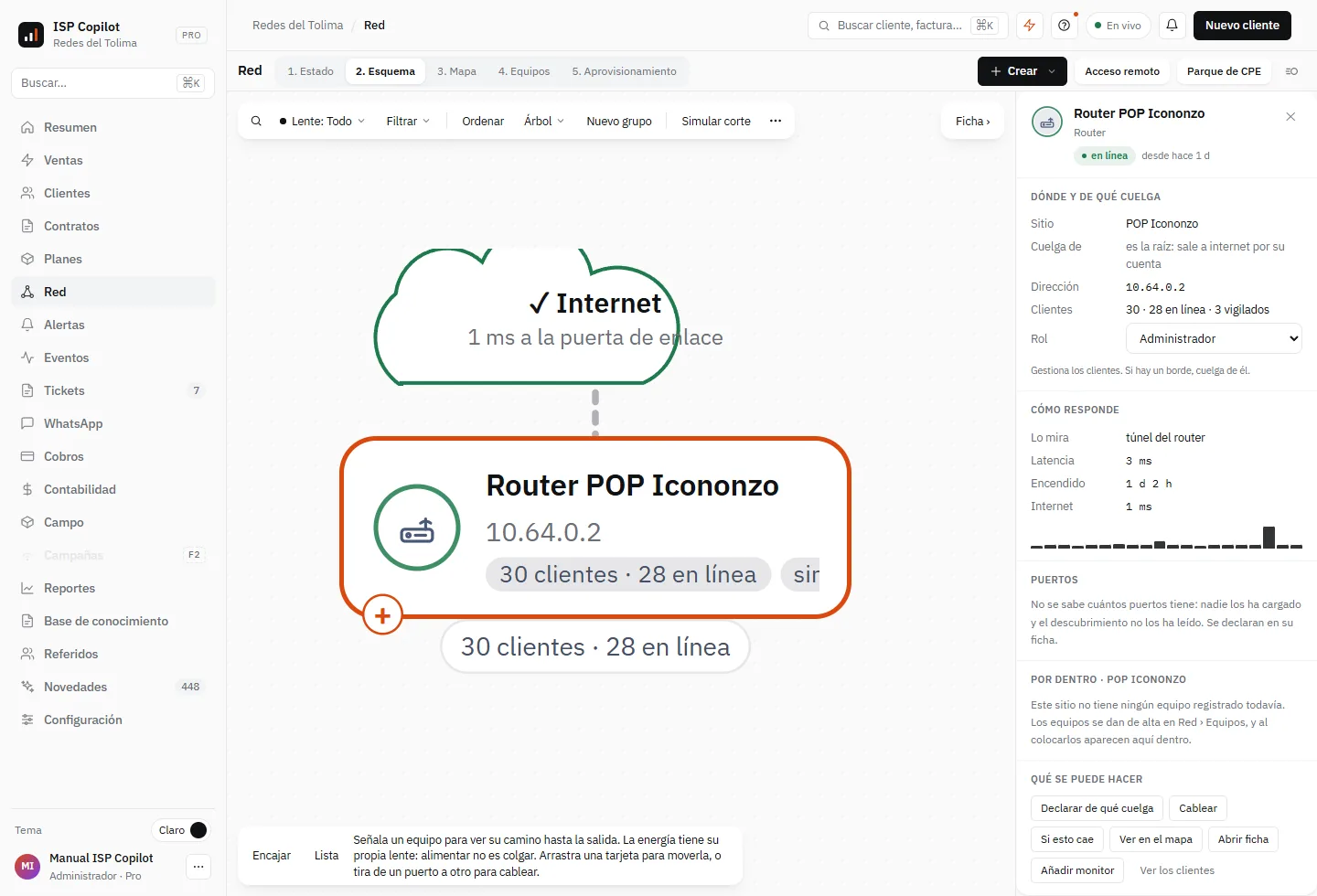
Task: Click the orange plus button on the router card
Action: (382, 615)
